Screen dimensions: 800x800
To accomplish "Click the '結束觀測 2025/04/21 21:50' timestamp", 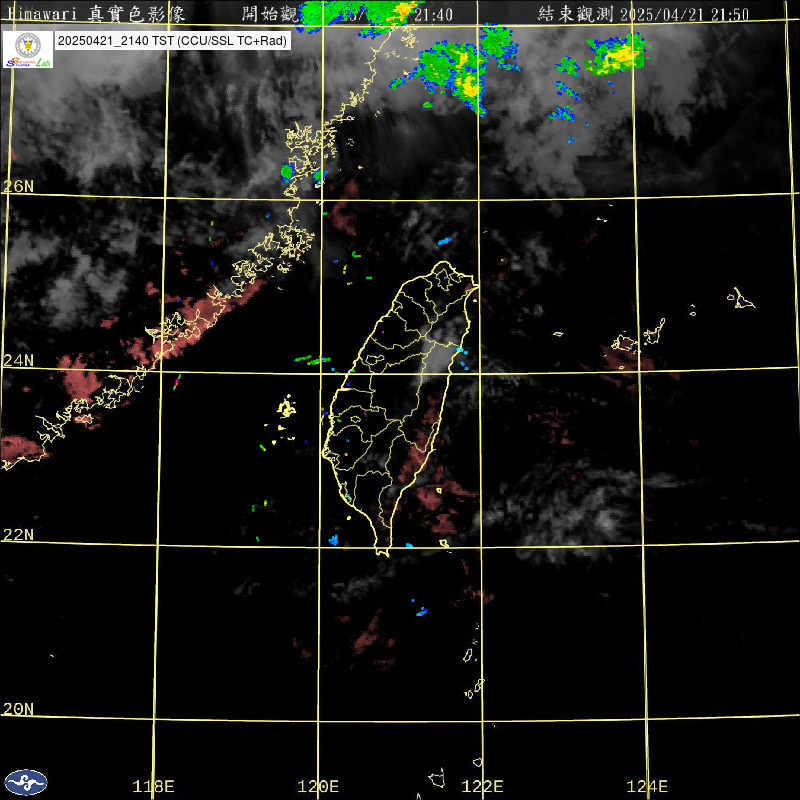I will click(643, 14).
